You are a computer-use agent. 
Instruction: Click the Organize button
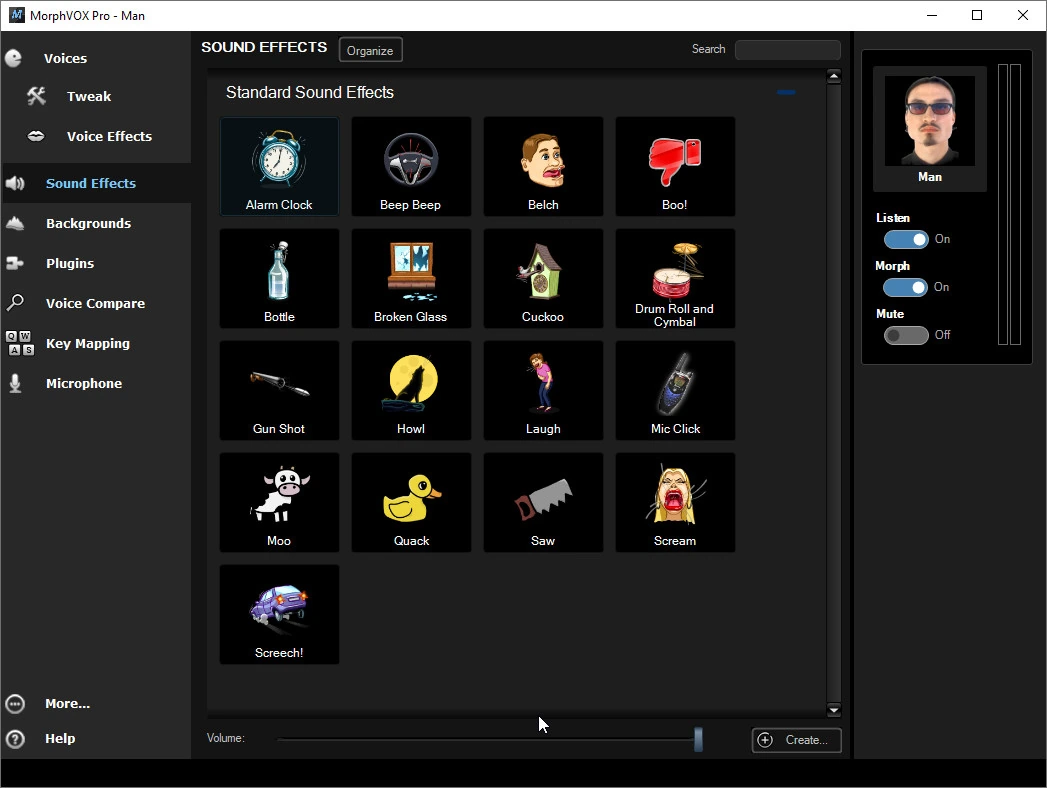[371, 50]
